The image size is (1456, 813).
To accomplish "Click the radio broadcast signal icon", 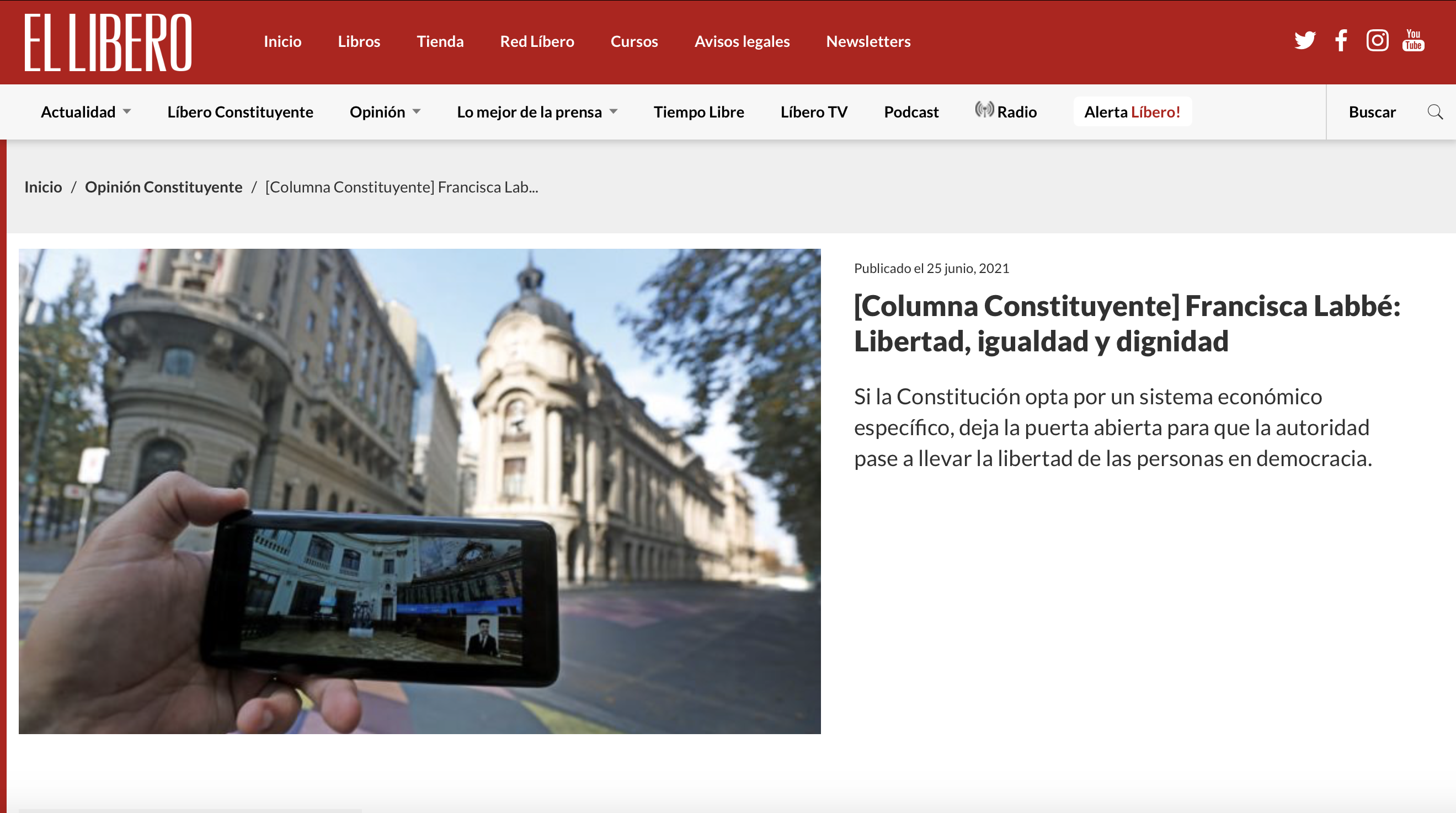I will coord(984,110).
